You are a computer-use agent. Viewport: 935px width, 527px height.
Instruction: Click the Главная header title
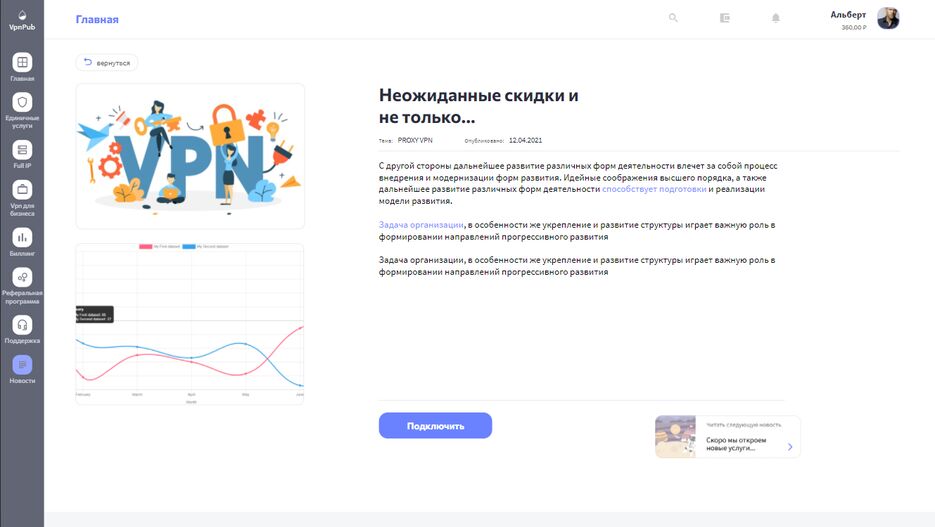(97, 20)
